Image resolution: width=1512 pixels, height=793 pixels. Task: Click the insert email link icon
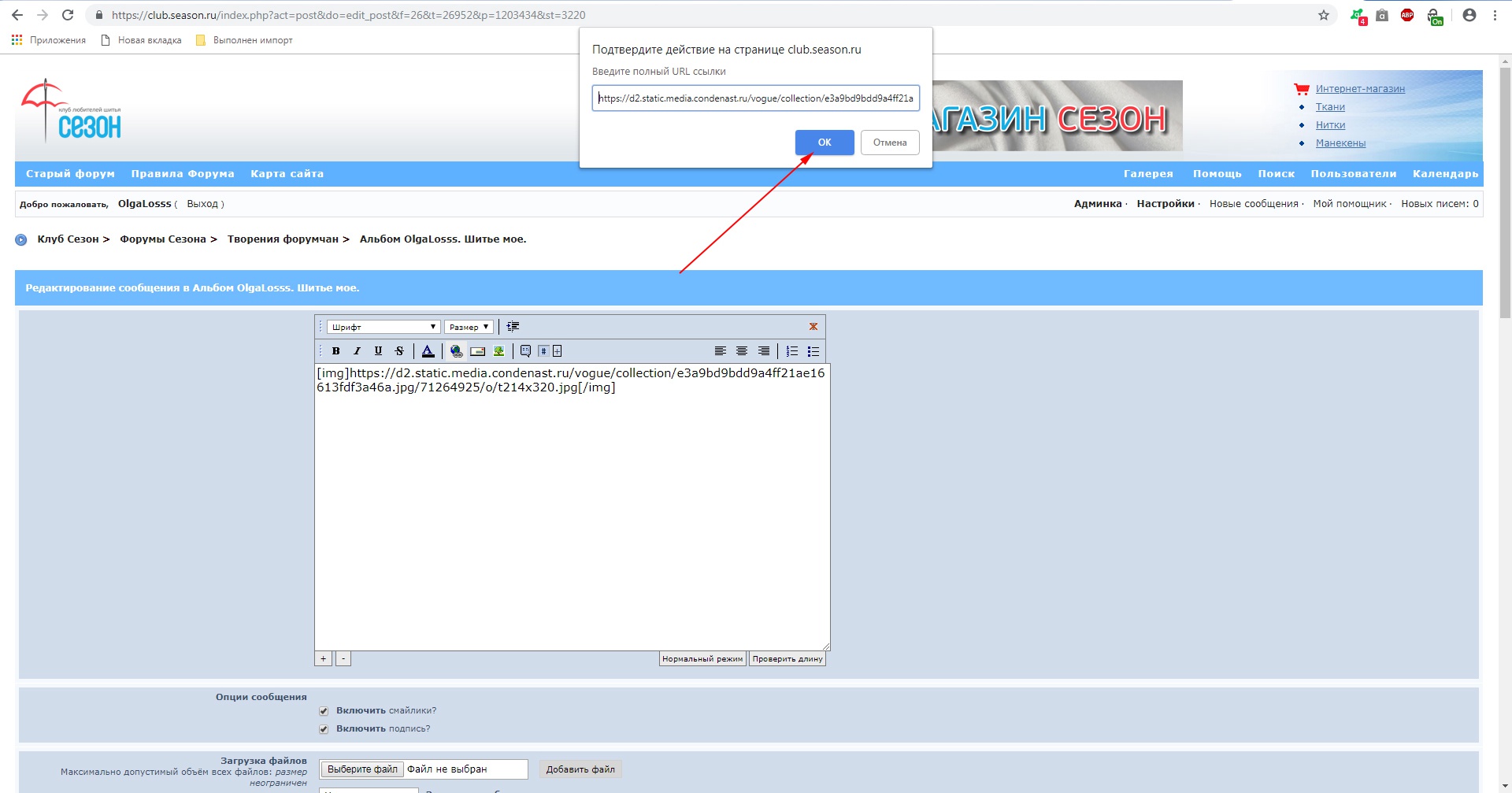[477, 351]
